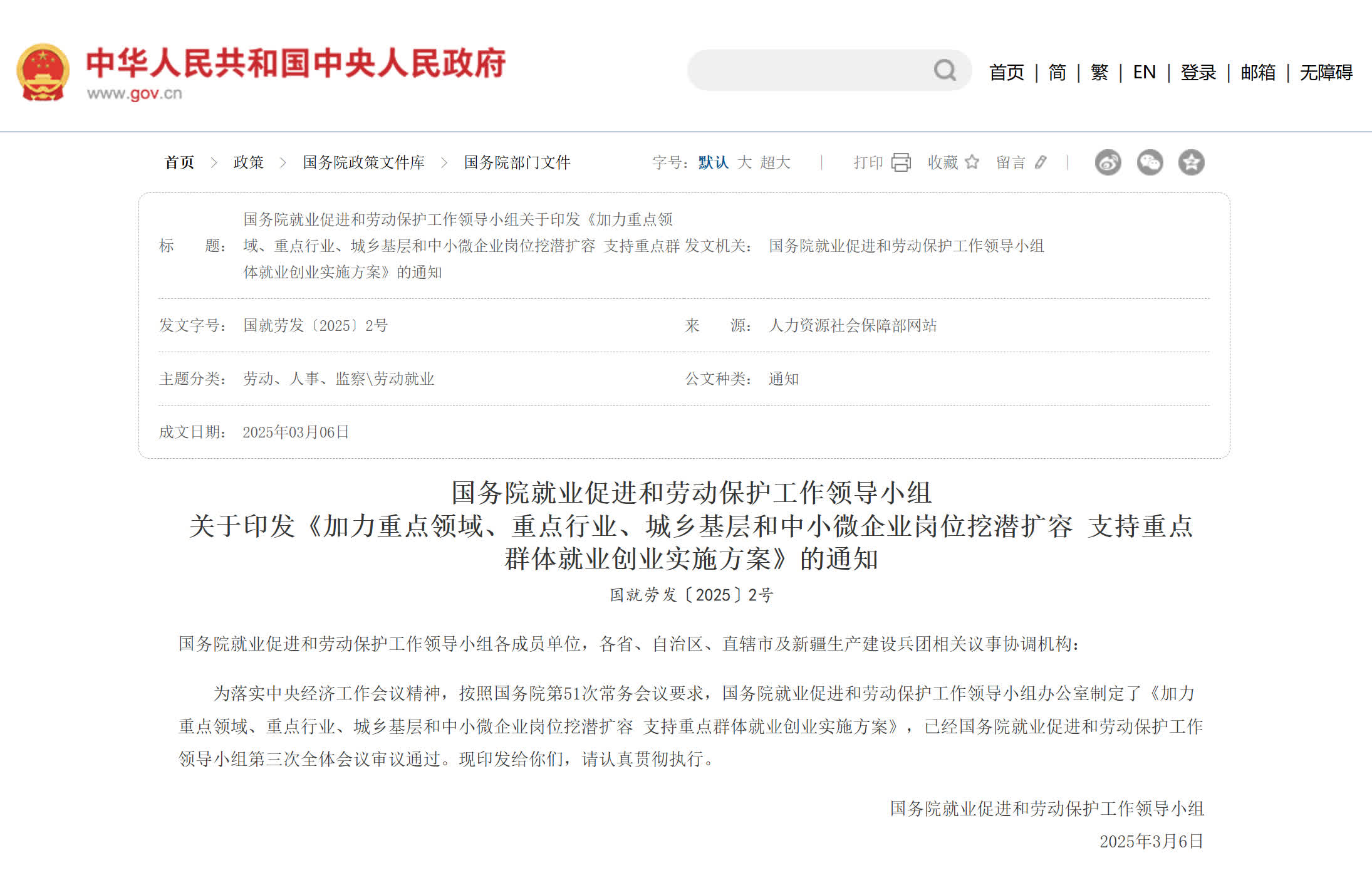Go to 国务院政策文件库 breadcrumb
This screenshot has height=890, width=1372.
click(363, 162)
